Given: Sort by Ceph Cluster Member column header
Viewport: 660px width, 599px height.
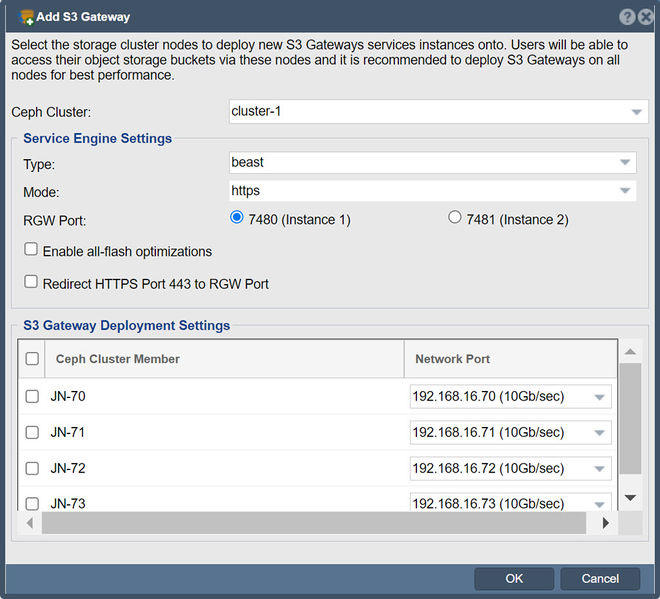Looking at the screenshot, I should tap(224, 359).
